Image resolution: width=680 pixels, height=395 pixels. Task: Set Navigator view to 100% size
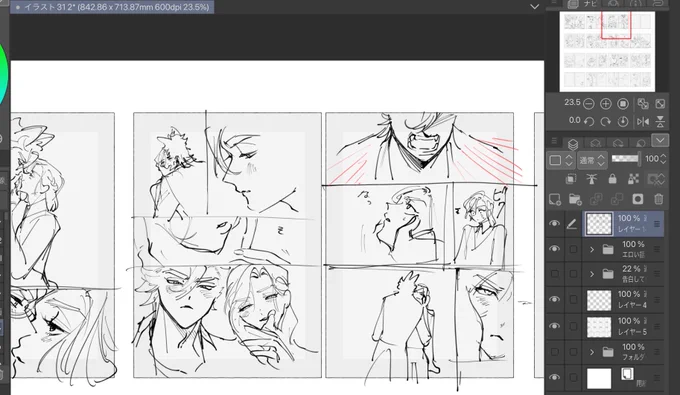tap(623, 104)
